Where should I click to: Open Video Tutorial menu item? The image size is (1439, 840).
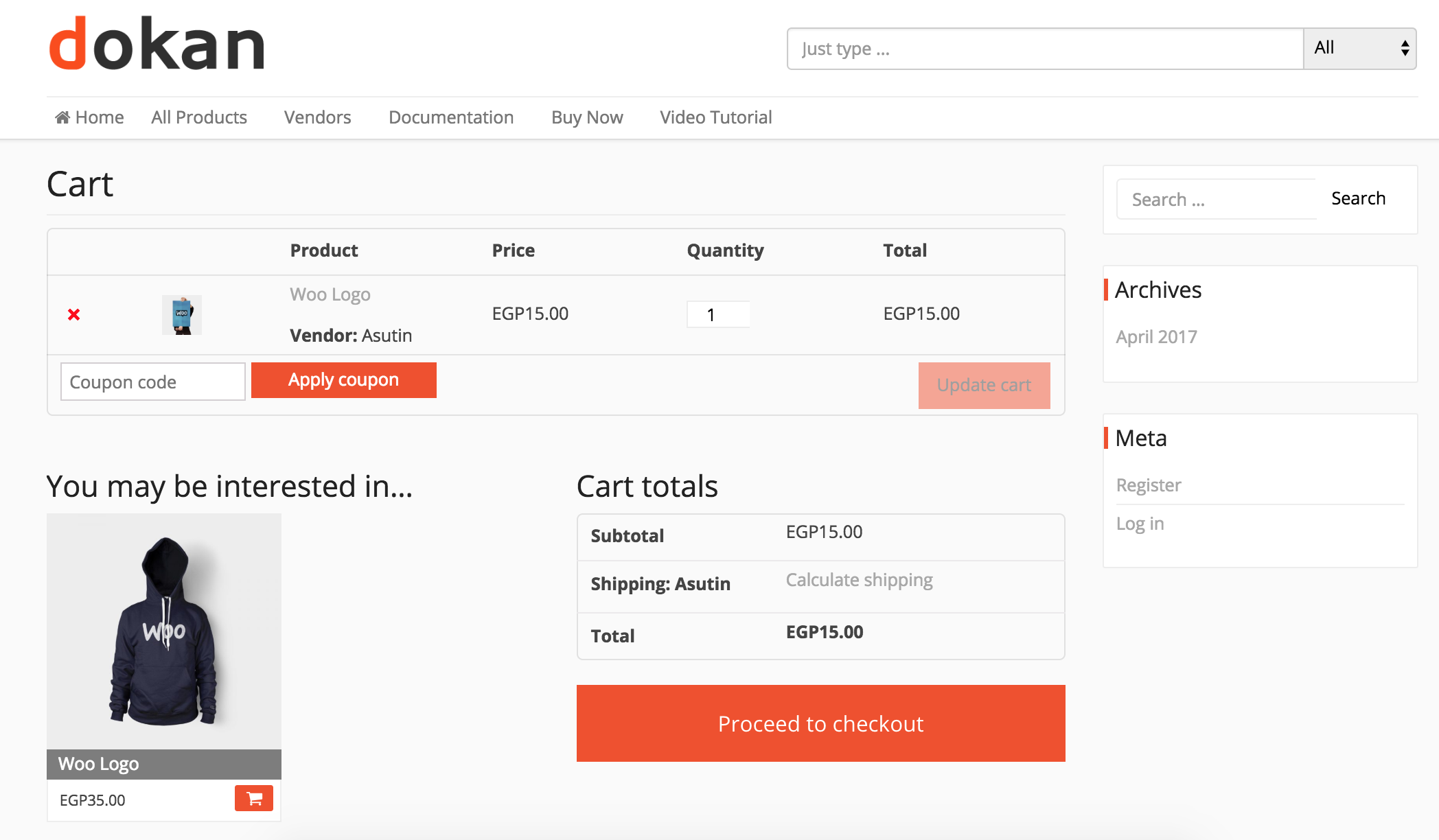(716, 117)
